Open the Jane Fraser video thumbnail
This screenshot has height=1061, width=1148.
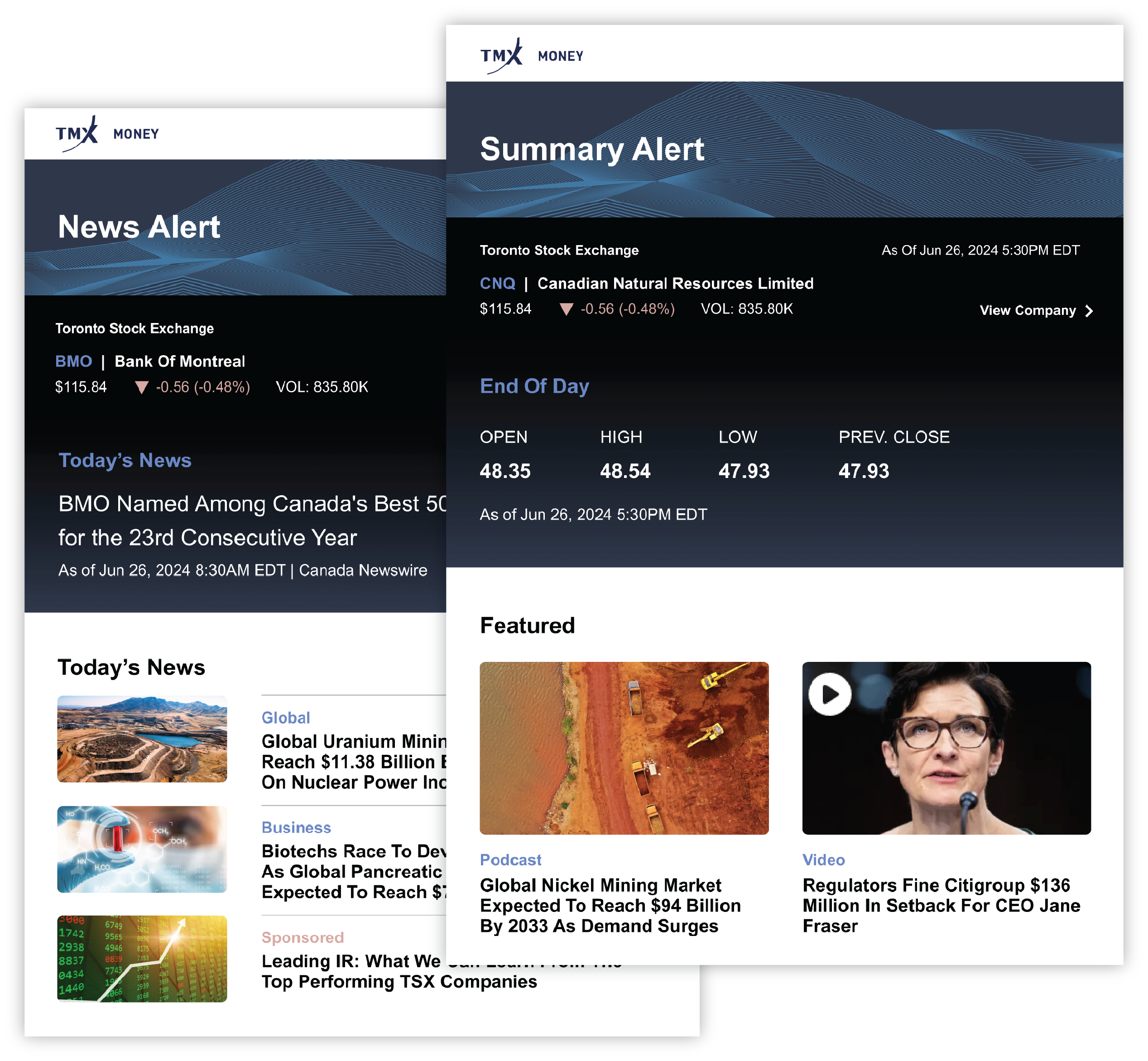(946, 748)
